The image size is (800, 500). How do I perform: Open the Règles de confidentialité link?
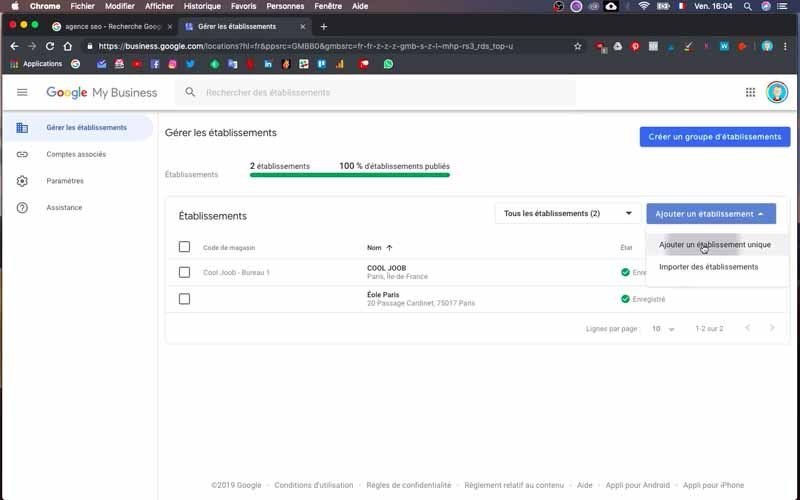click(x=409, y=485)
